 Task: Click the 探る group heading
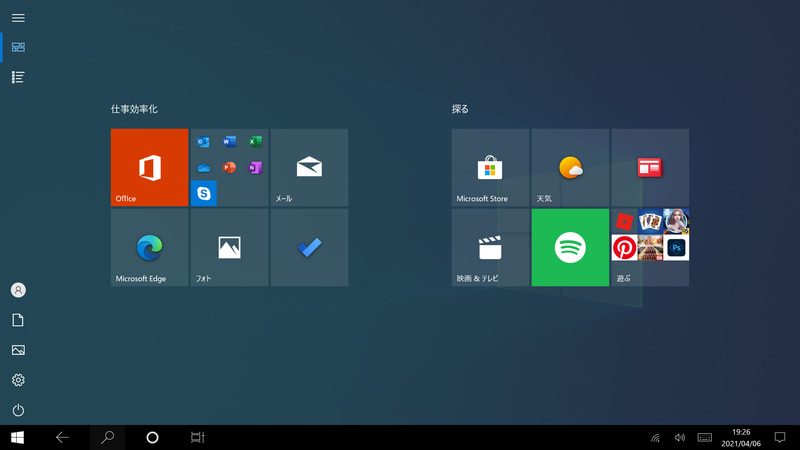click(460, 109)
